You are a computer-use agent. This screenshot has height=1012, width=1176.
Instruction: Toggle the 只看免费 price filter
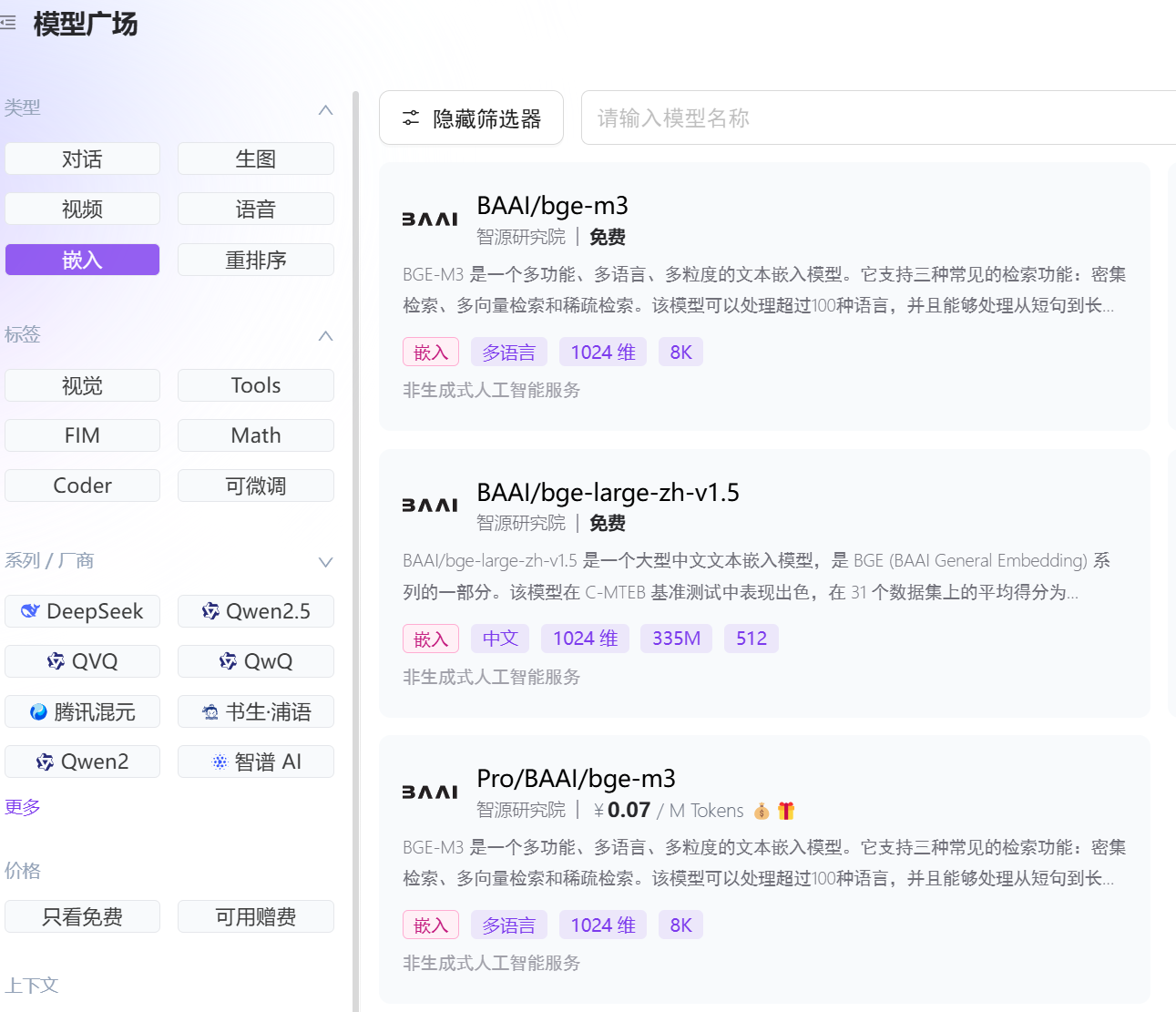82,916
